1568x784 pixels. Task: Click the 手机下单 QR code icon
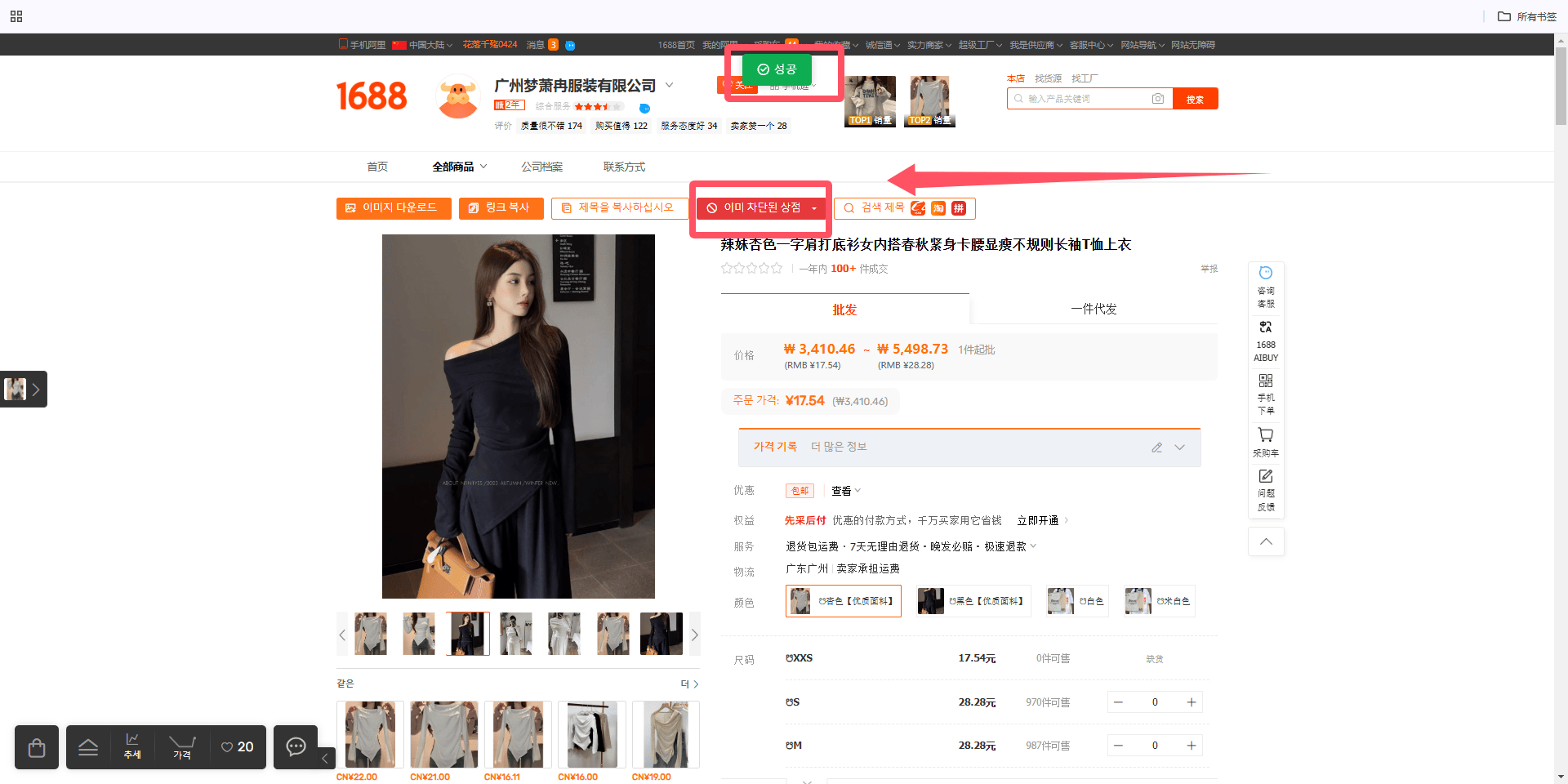coord(1266,394)
